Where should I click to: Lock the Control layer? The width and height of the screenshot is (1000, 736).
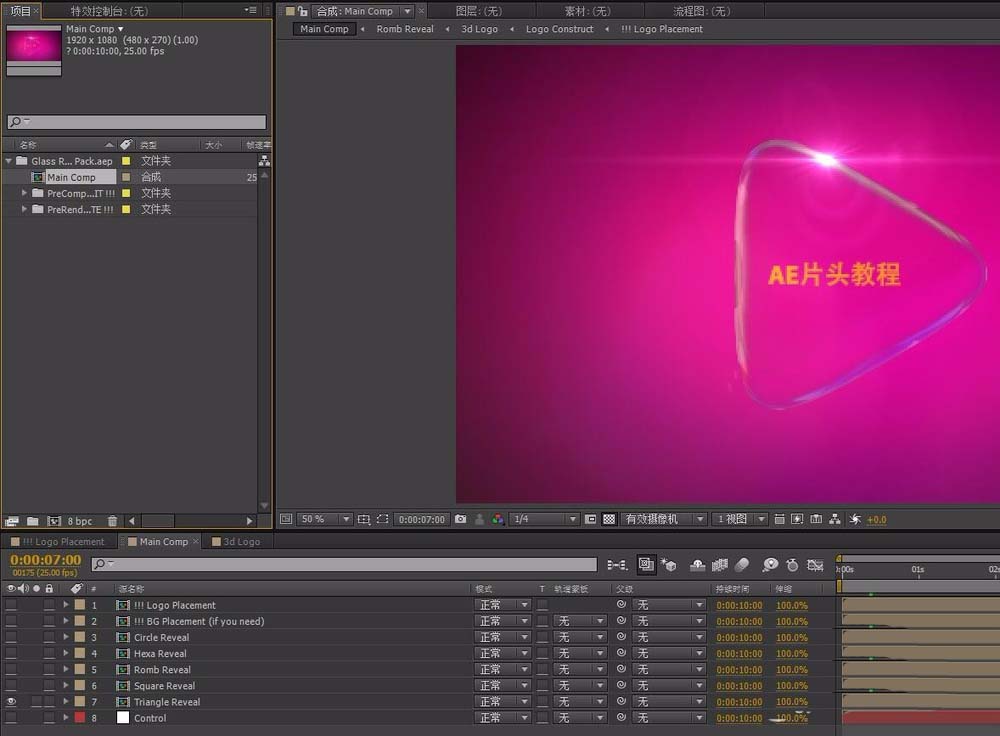[49, 717]
